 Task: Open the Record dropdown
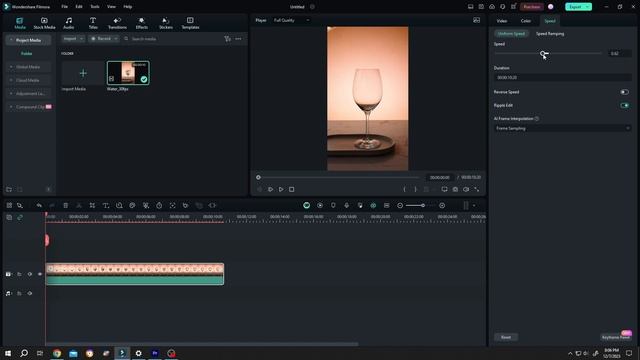click(104, 39)
